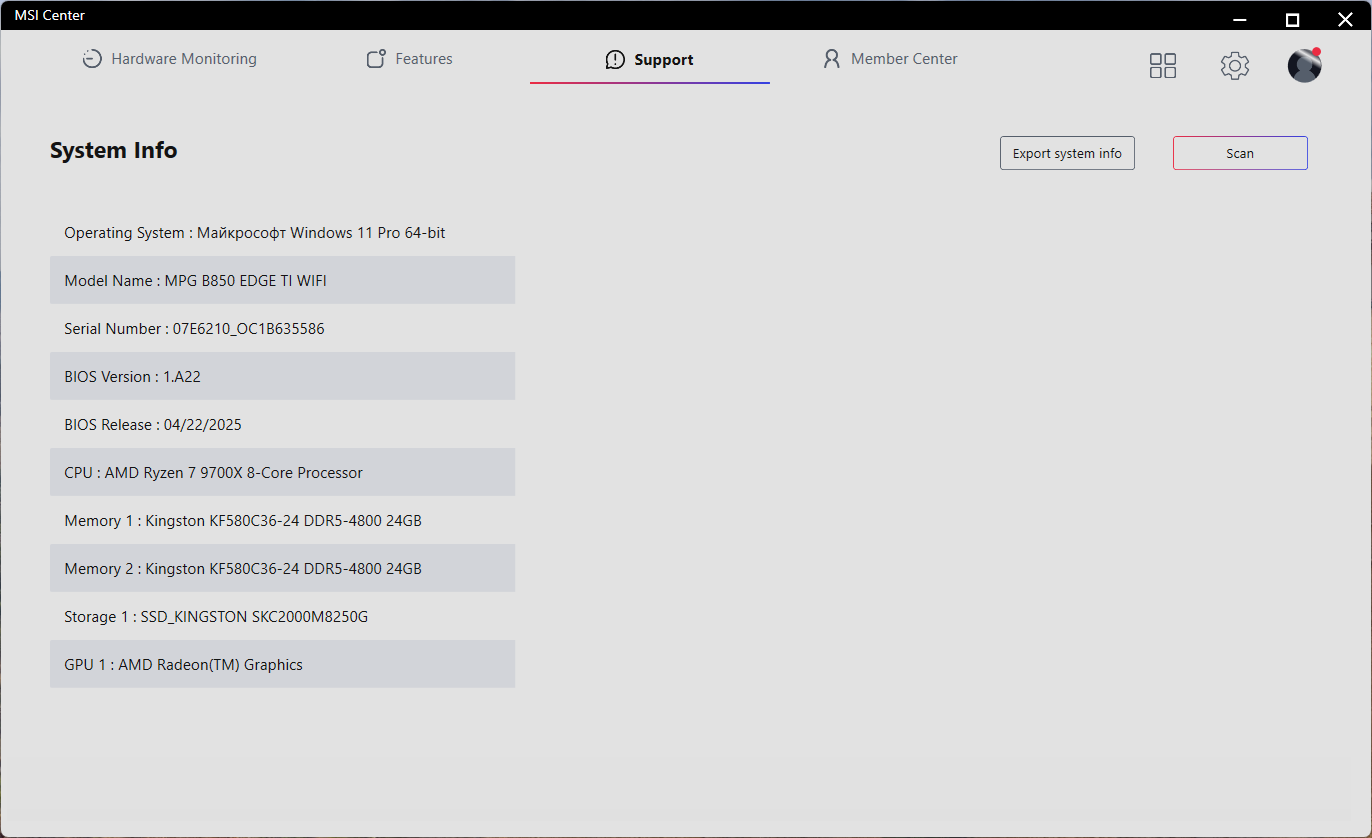The height and width of the screenshot is (838, 1372).
Task: Click the Memory 1 Kingston row
Action: (x=282, y=520)
